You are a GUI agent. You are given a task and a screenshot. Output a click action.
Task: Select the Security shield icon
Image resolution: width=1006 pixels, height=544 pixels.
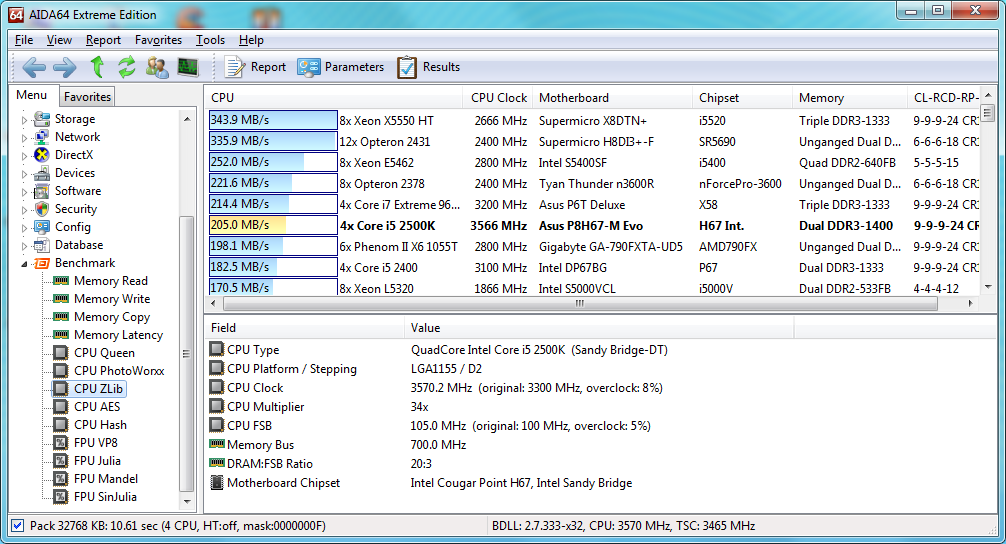[x=42, y=208]
